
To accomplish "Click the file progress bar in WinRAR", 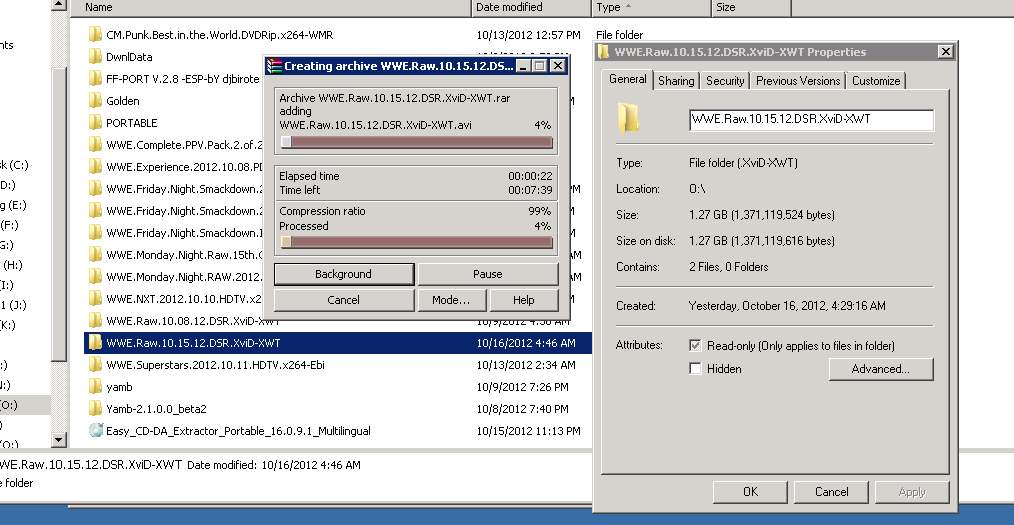I will 416,142.
